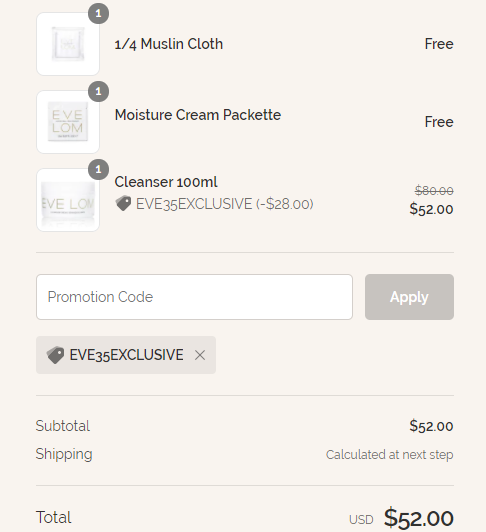Screen dimensions: 486x532
Task: Click the quantity badge on Cleanser
Action: tap(98, 169)
